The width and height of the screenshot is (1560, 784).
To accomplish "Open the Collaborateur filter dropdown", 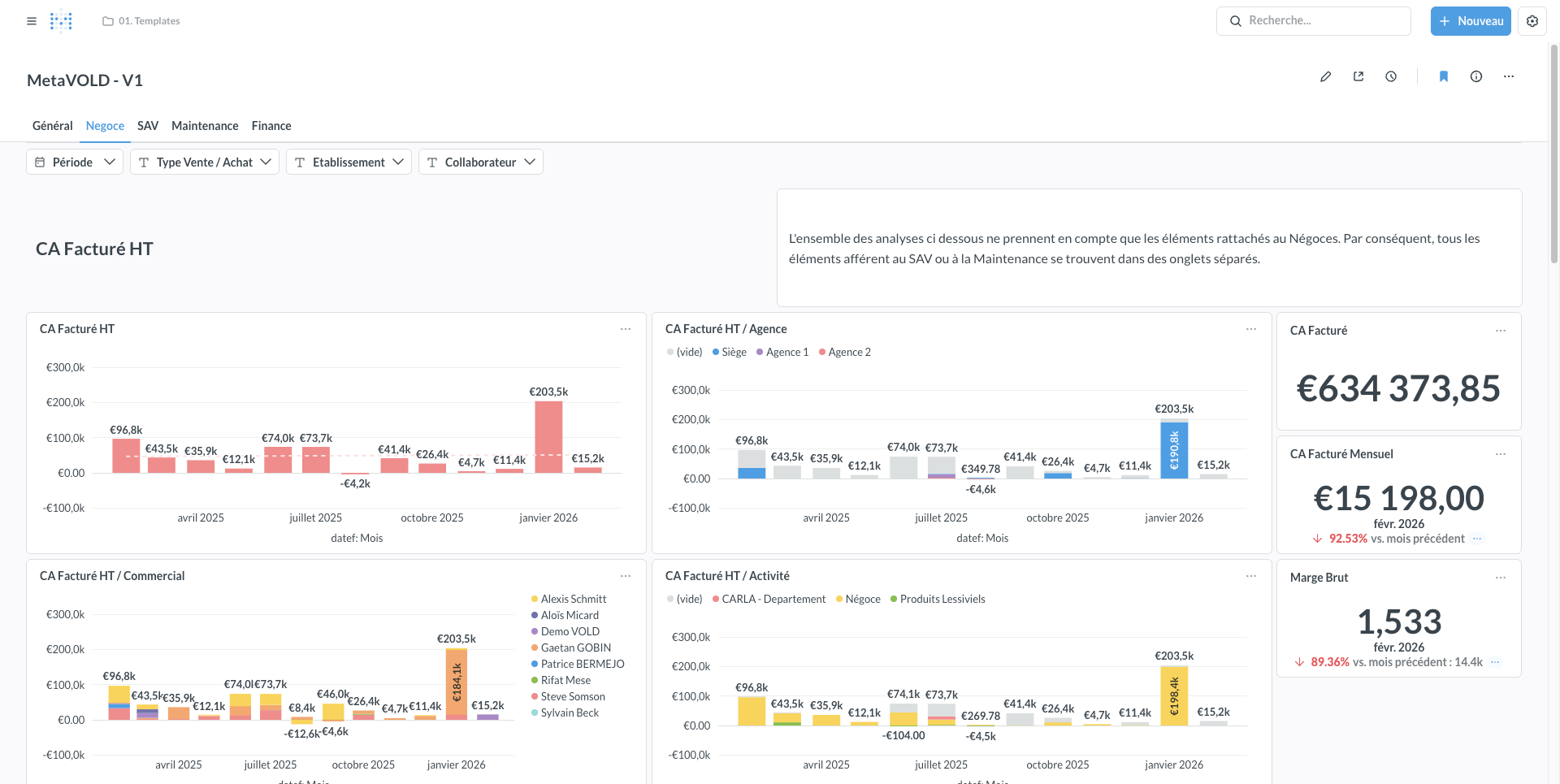I will pyautogui.click(x=480, y=162).
